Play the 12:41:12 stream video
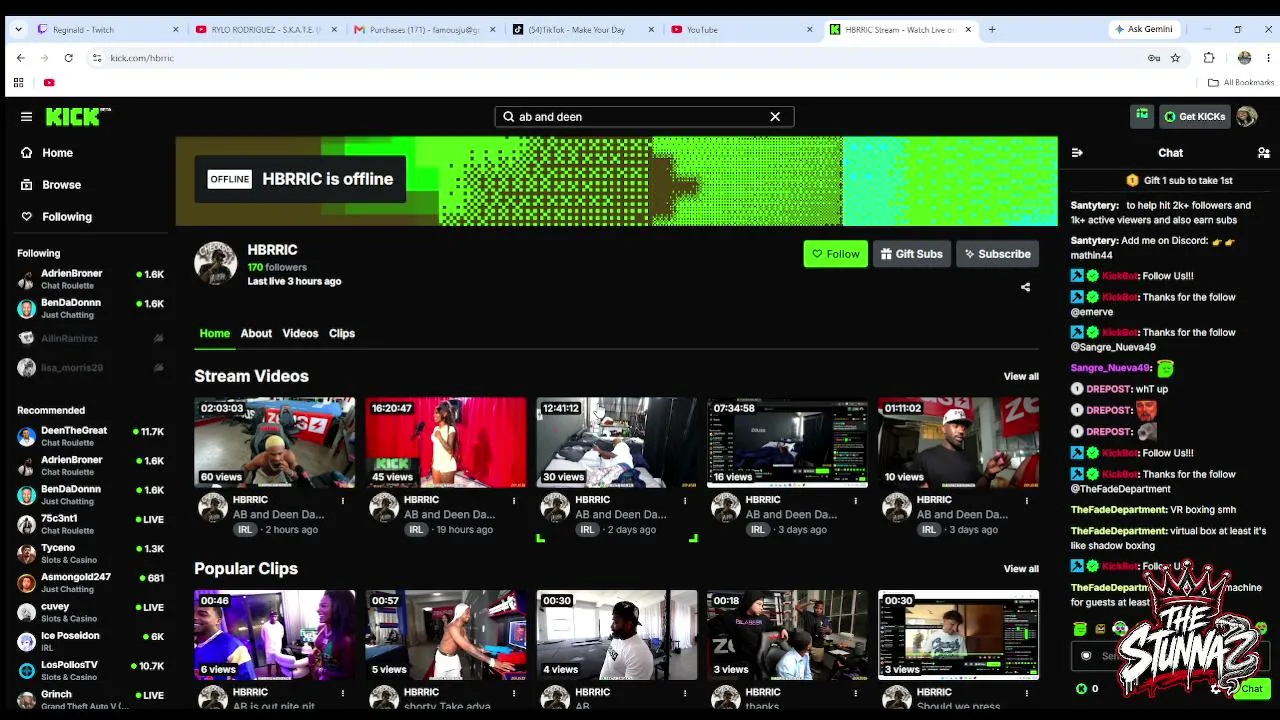Image resolution: width=1280 pixels, height=720 pixels. 616,443
